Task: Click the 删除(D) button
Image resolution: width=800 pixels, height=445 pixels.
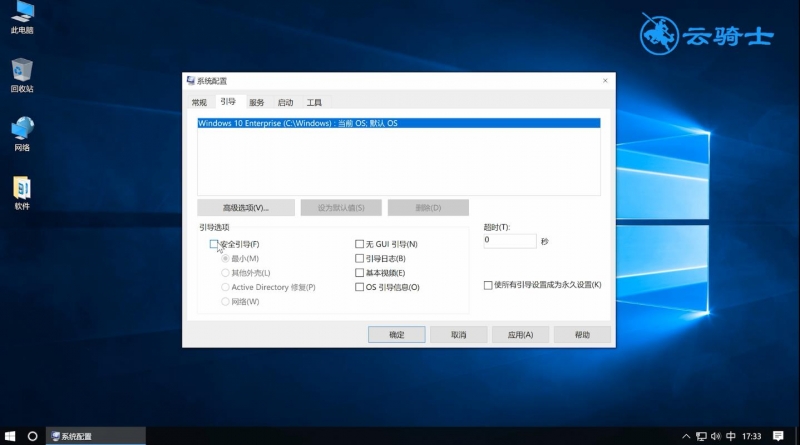Action: 428,208
